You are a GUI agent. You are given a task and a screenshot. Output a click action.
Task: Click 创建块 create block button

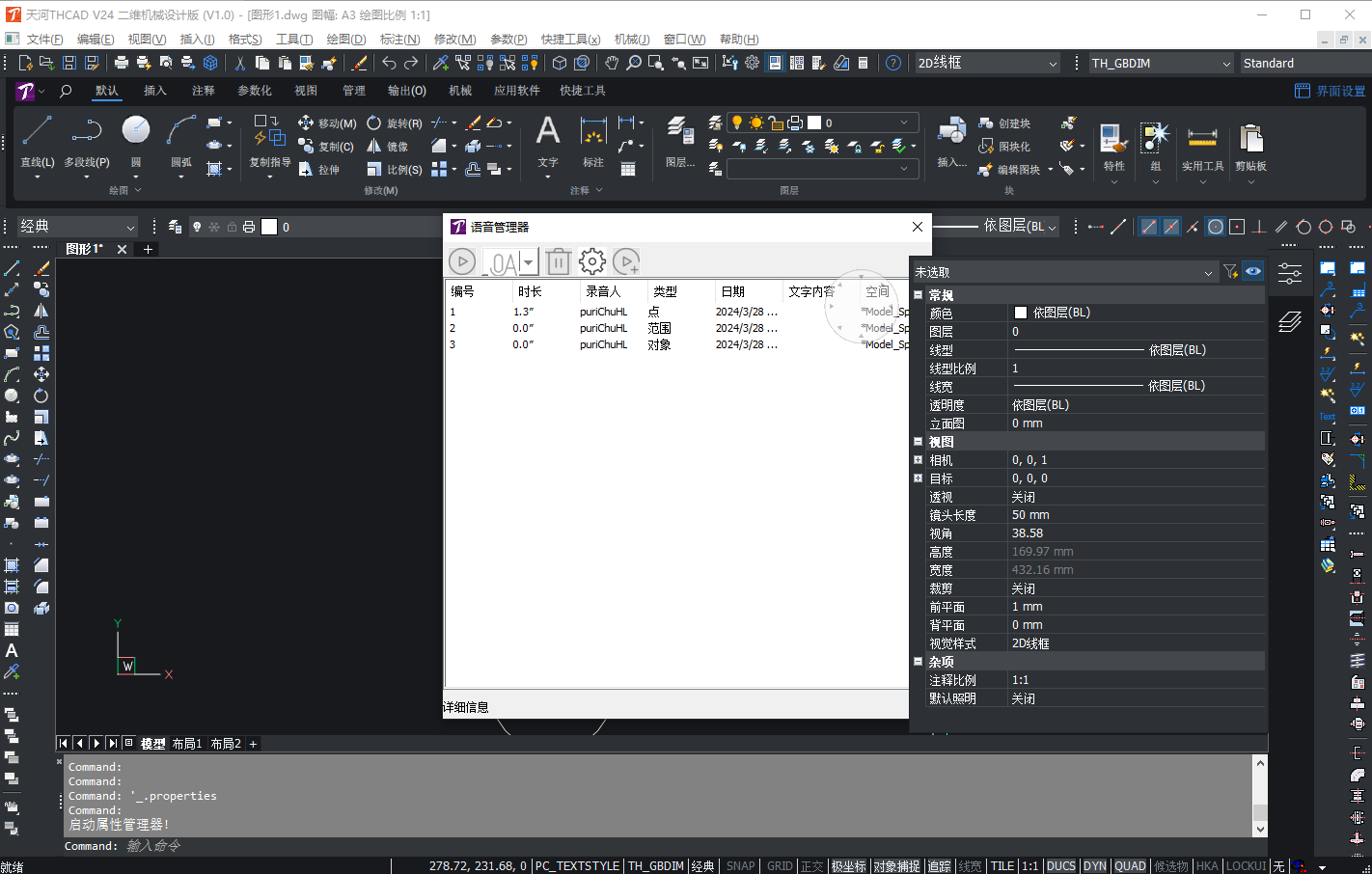point(1004,123)
